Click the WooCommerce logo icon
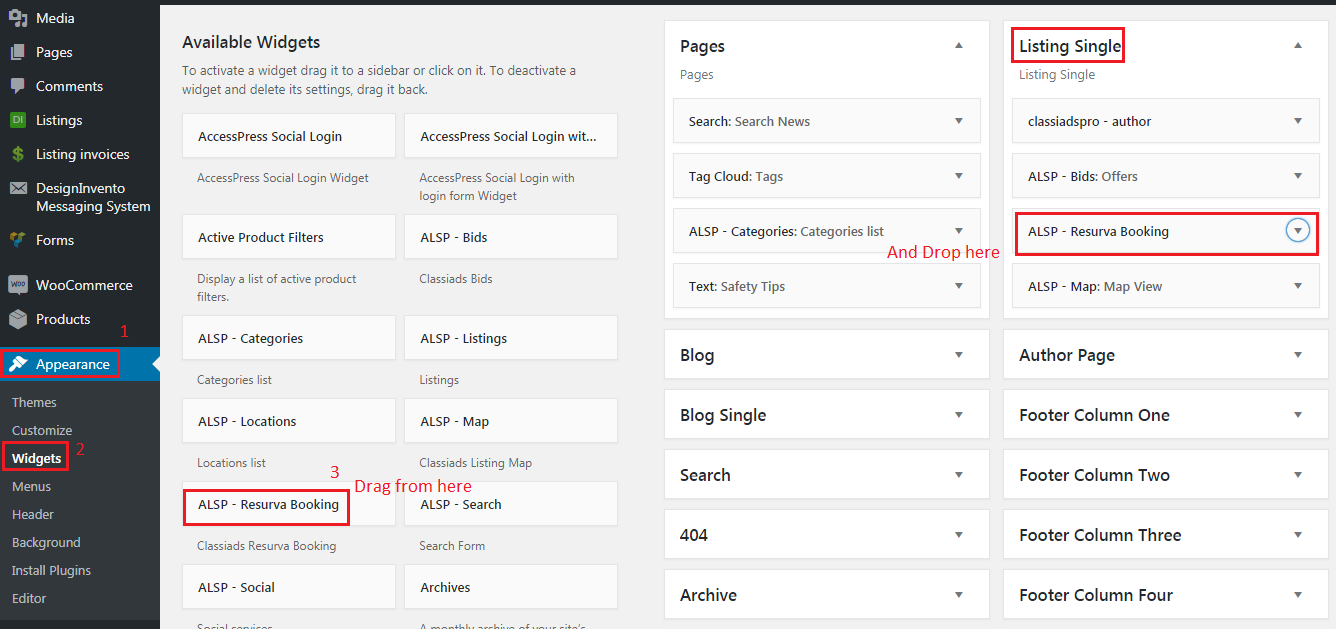Viewport: 1336px width, 629px height. click(x=18, y=285)
